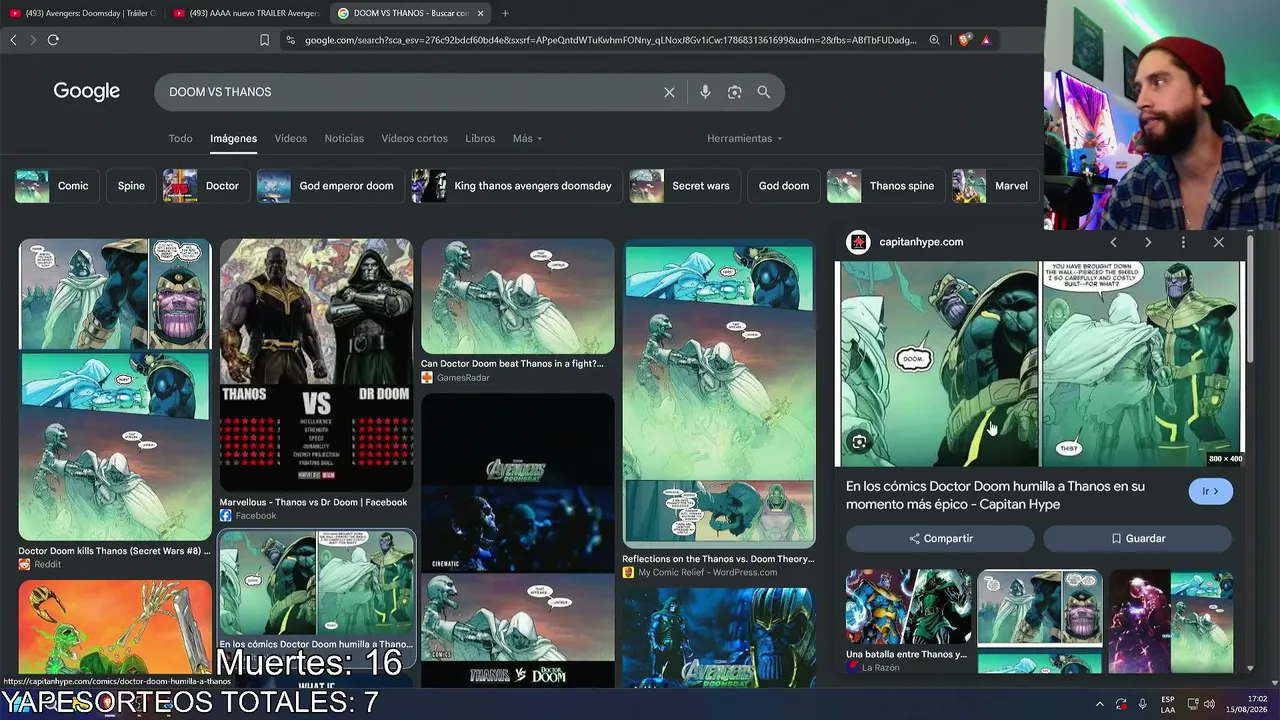Click the browser address bar URL

(x=610, y=40)
